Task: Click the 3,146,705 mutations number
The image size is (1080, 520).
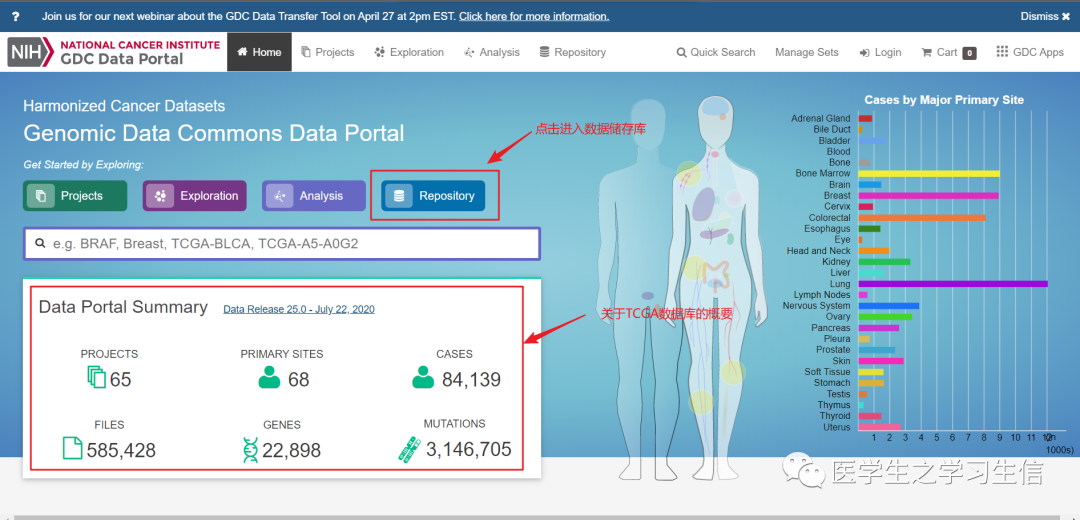Action: pos(469,450)
